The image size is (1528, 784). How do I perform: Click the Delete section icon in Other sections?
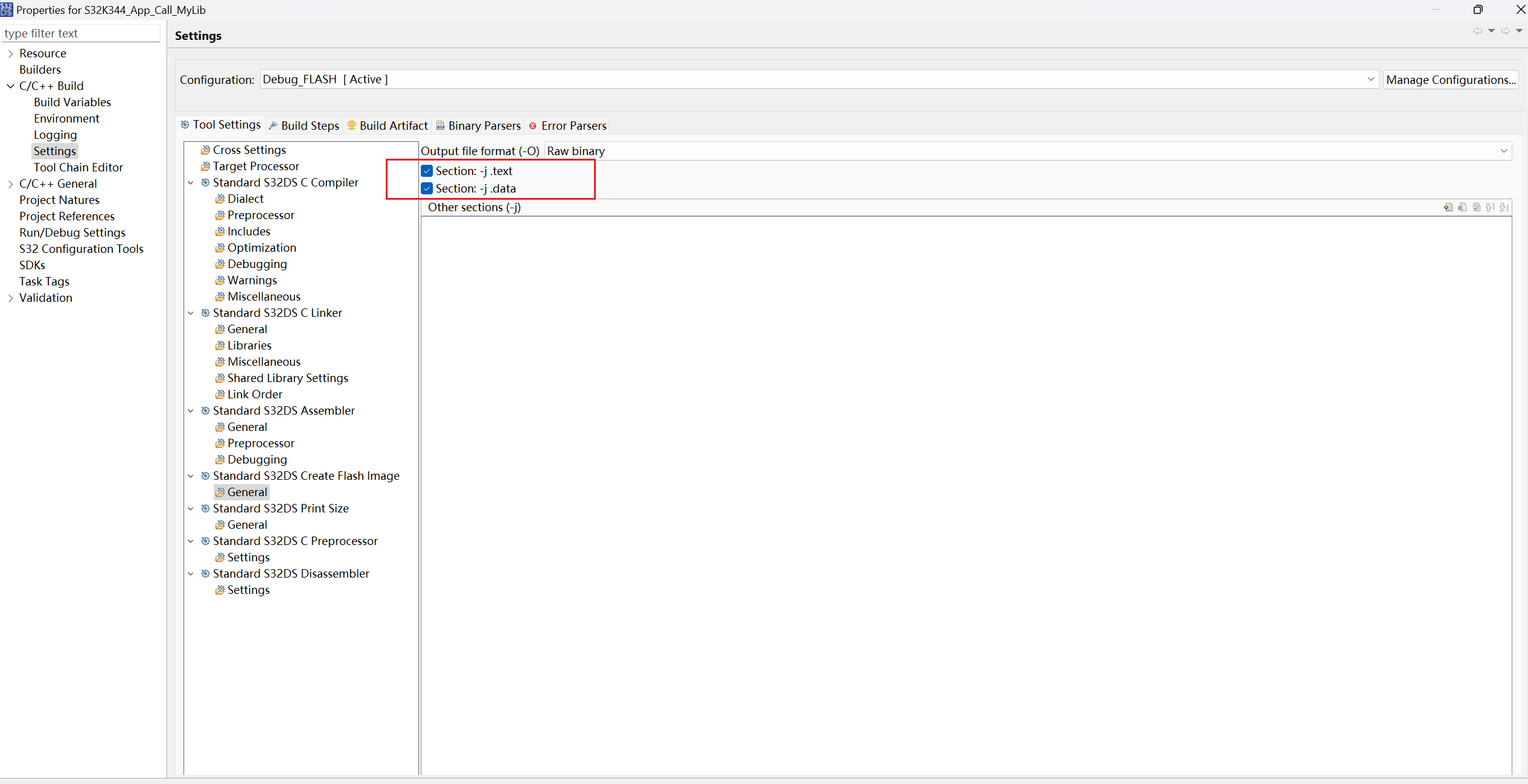[x=1462, y=207]
